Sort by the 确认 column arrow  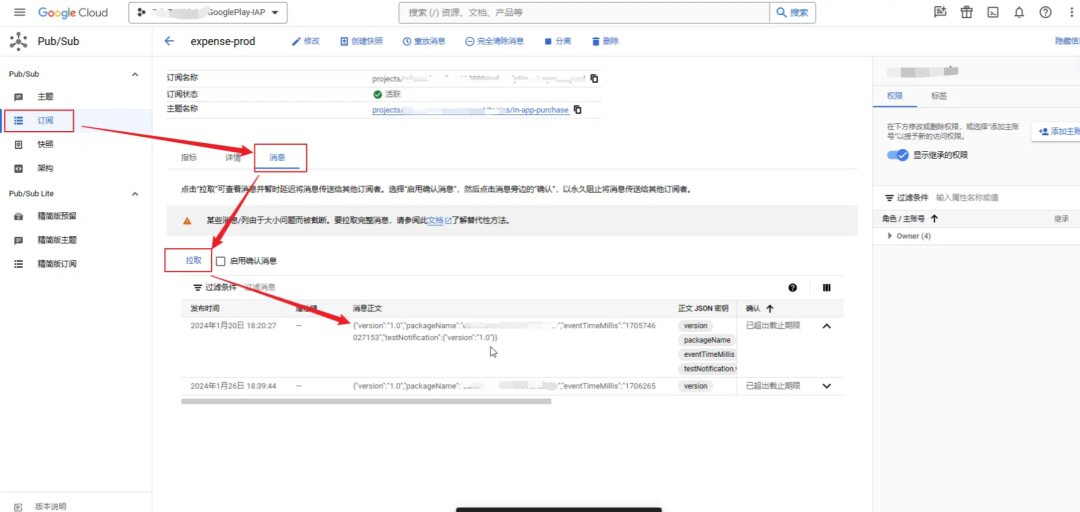click(x=769, y=309)
